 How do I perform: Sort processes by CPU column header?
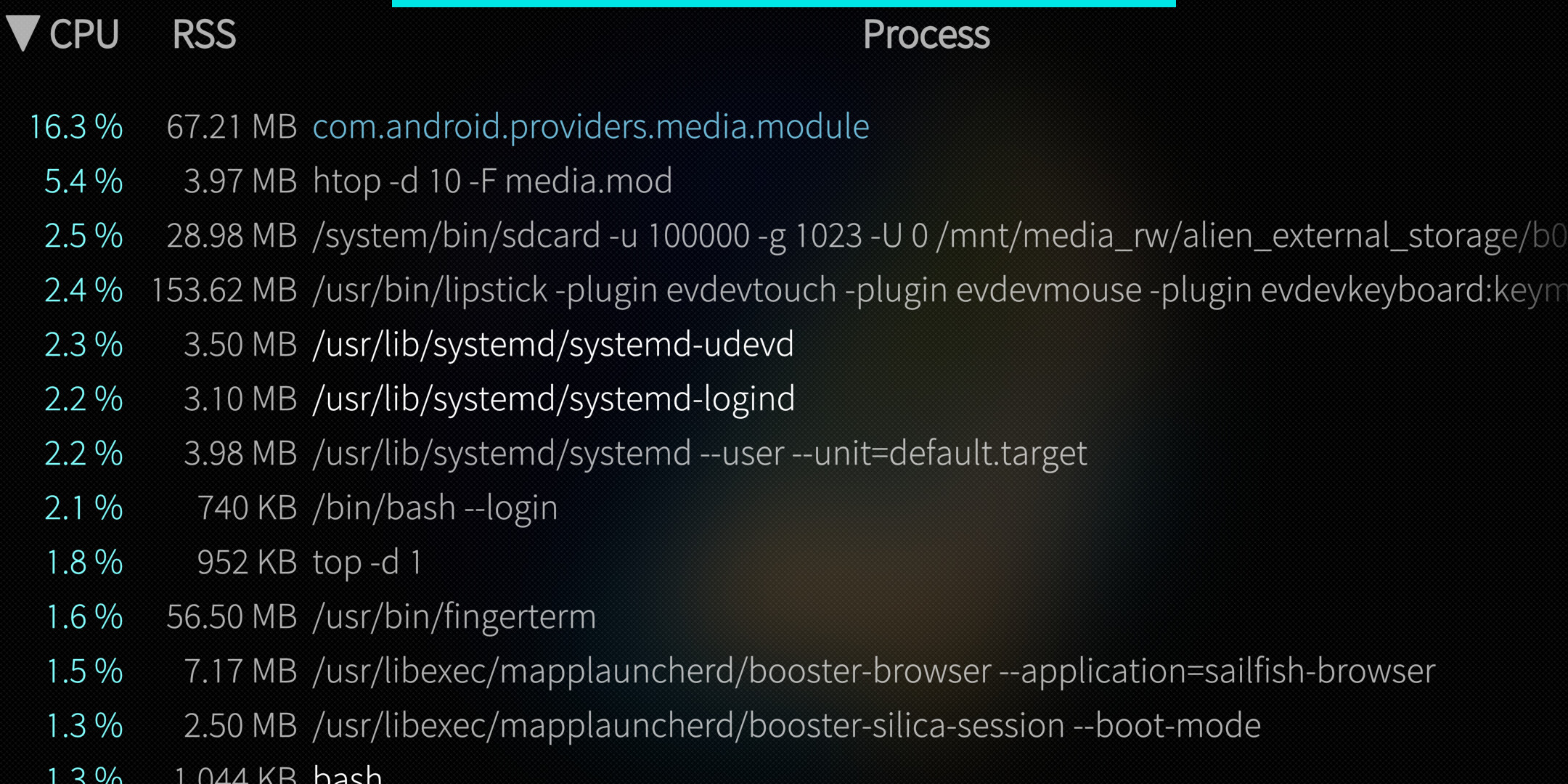[x=83, y=34]
